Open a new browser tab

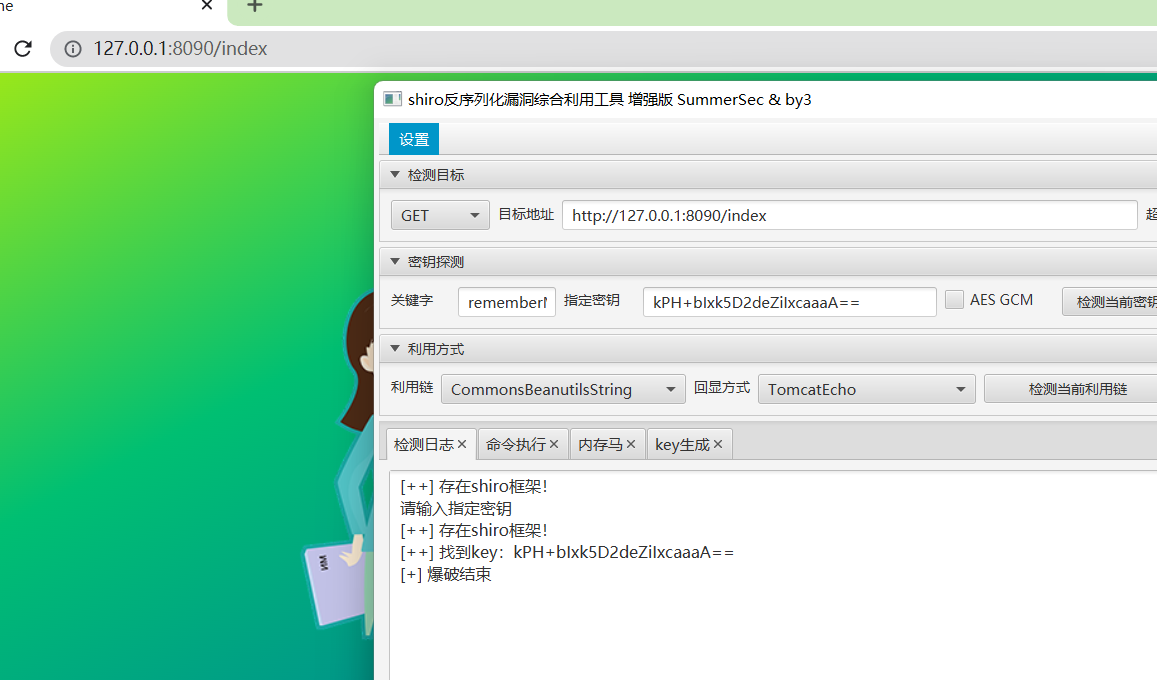pyautogui.click(x=254, y=7)
